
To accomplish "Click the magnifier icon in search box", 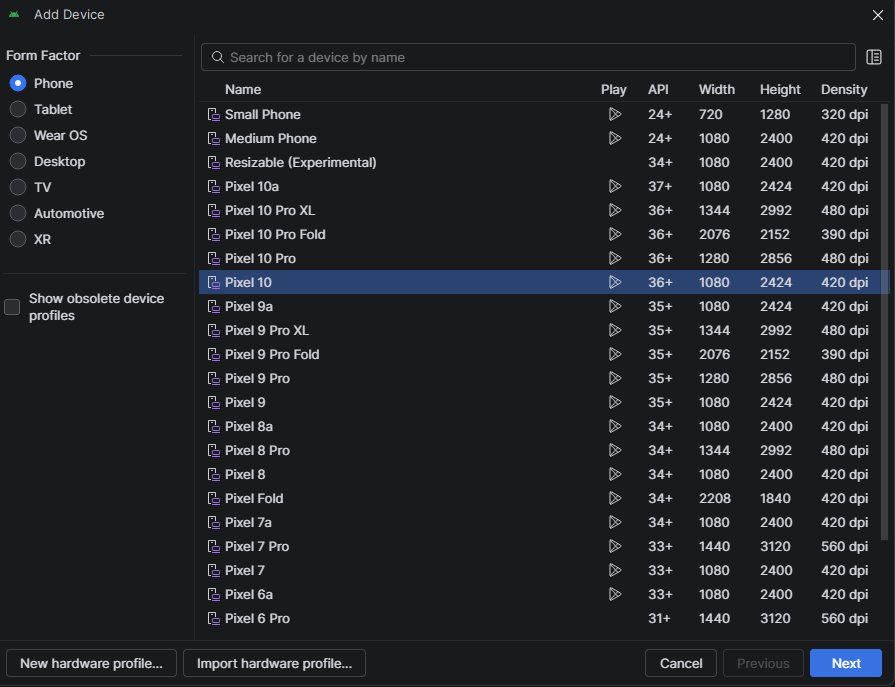I will point(217,57).
